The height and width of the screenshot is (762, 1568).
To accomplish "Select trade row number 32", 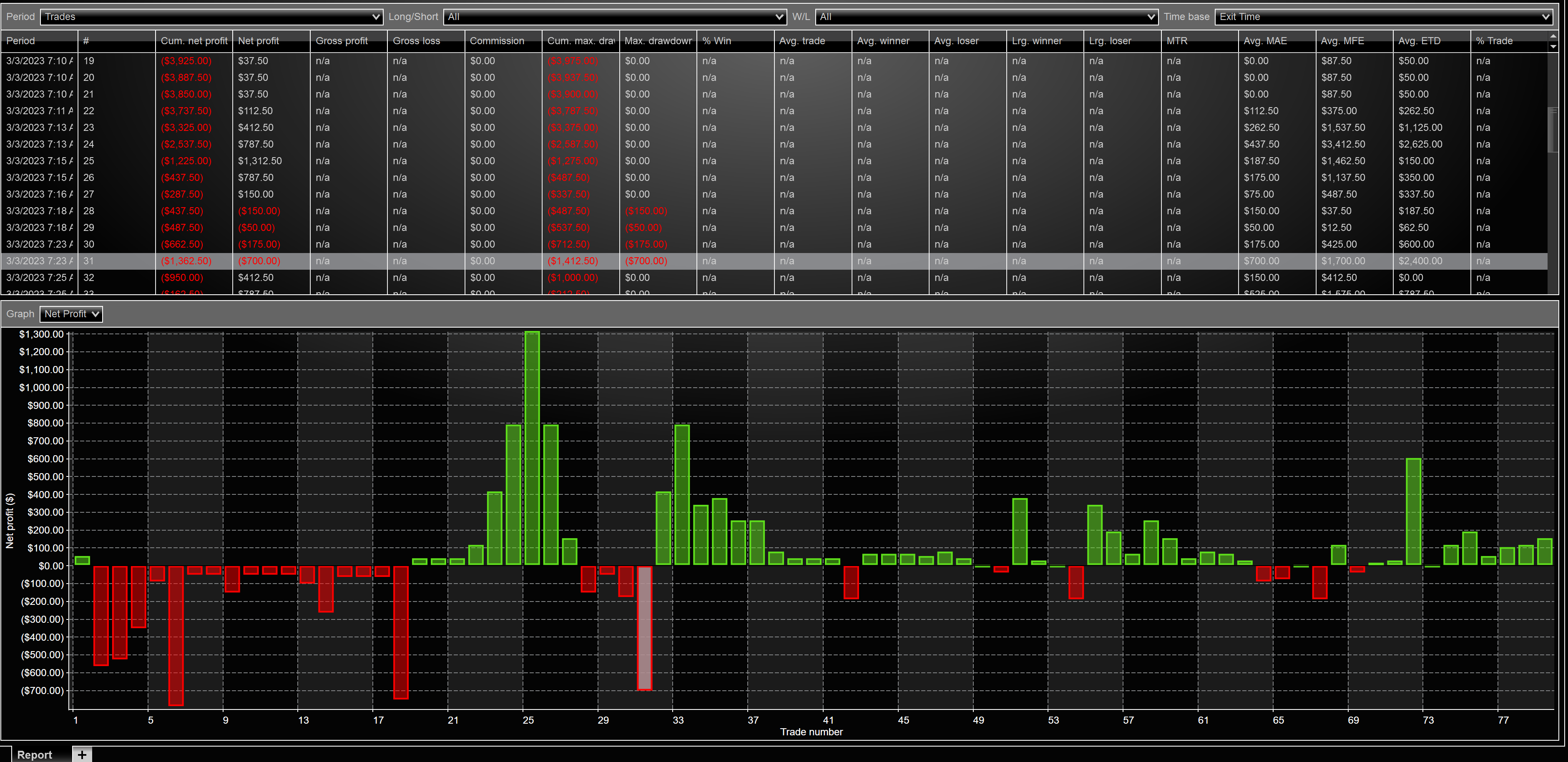I will pyautogui.click(x=774, y=278).
